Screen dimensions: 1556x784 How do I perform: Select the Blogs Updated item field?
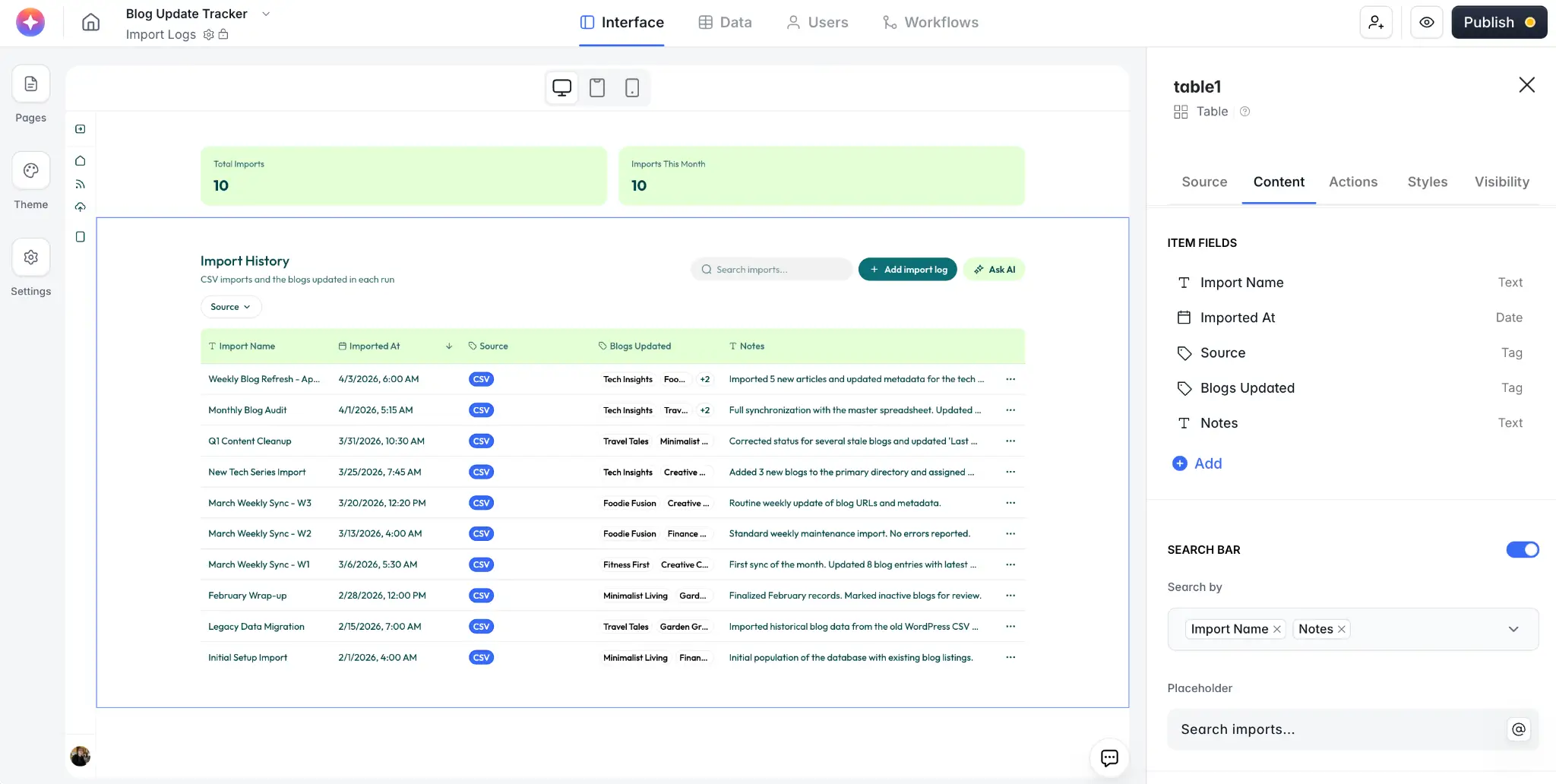tap(1349, 388)
